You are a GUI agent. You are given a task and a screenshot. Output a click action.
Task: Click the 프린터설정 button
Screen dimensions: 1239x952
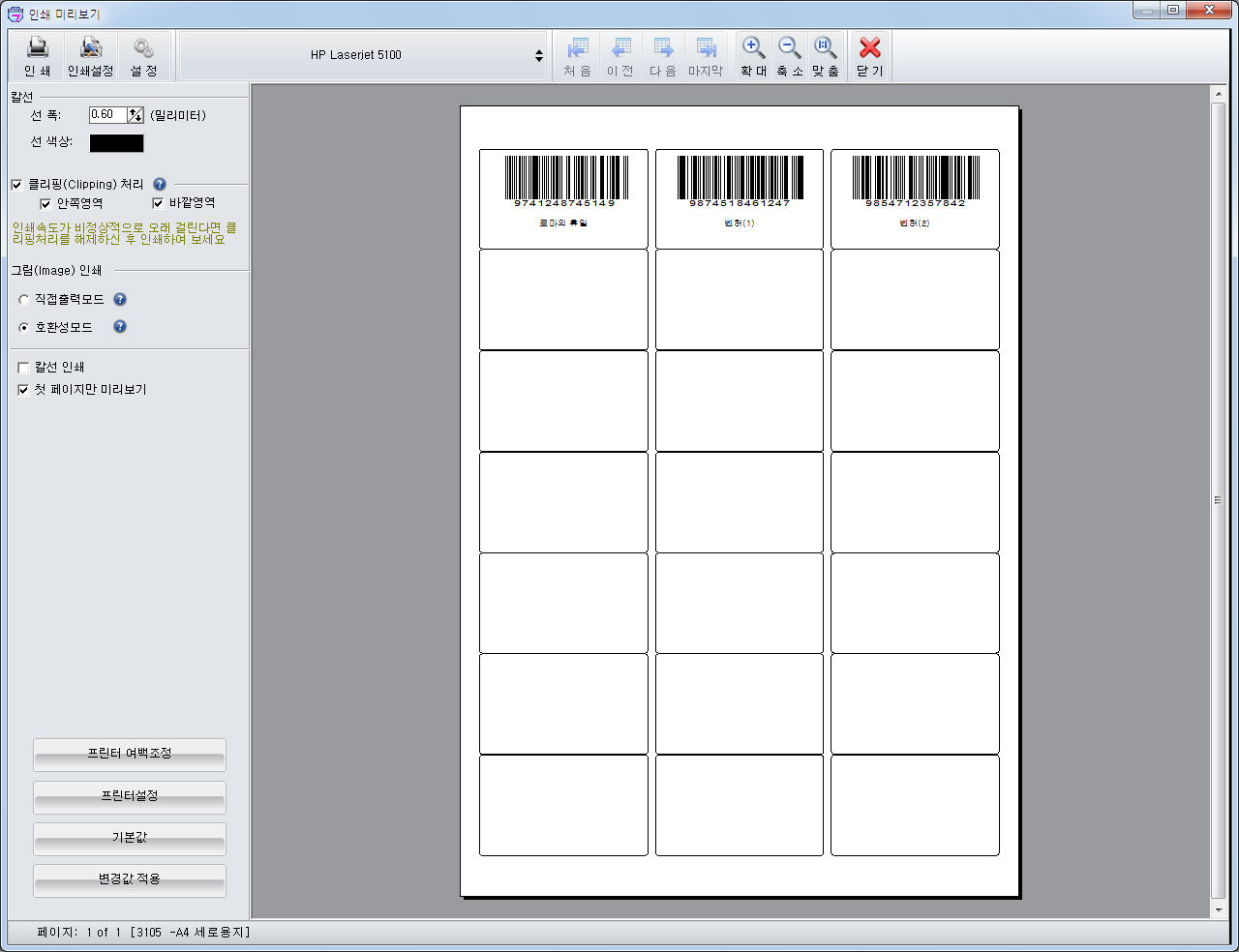(x=130, y=797)
